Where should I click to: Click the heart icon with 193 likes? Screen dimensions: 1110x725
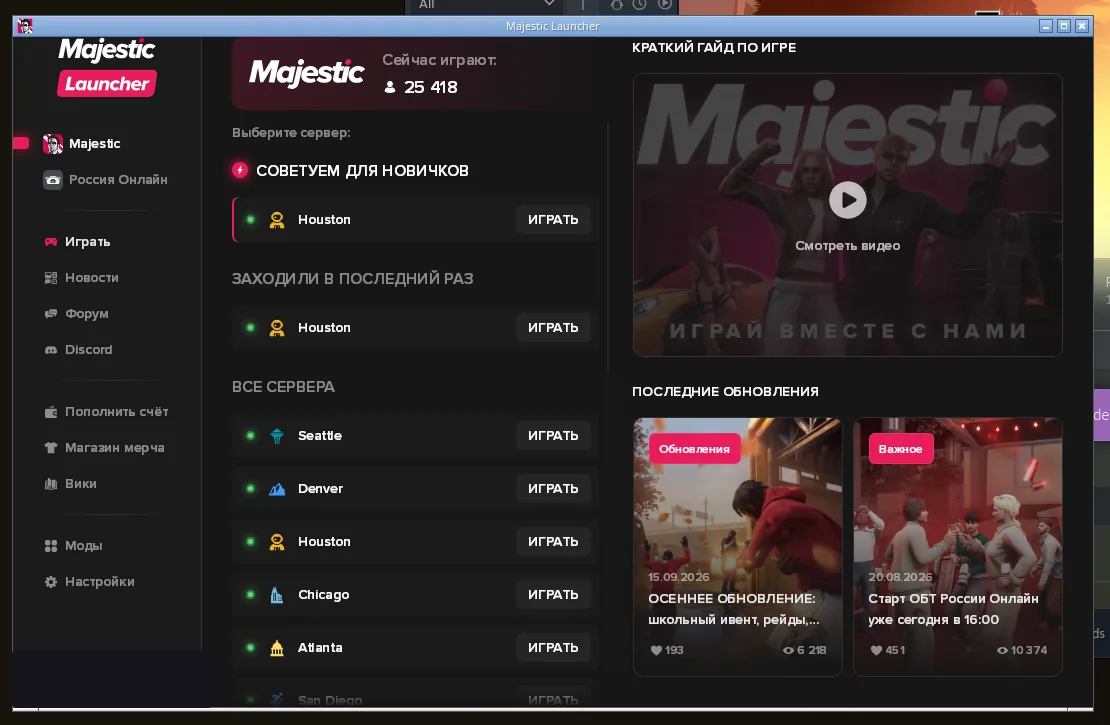pyautogui.click(x=656, y=650)
